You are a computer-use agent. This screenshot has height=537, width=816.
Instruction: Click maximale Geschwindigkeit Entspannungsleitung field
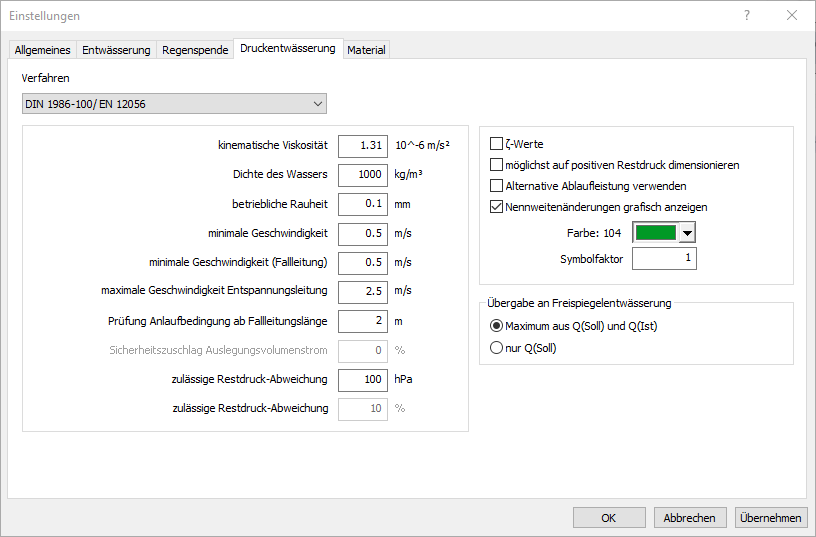click(363, 292)
